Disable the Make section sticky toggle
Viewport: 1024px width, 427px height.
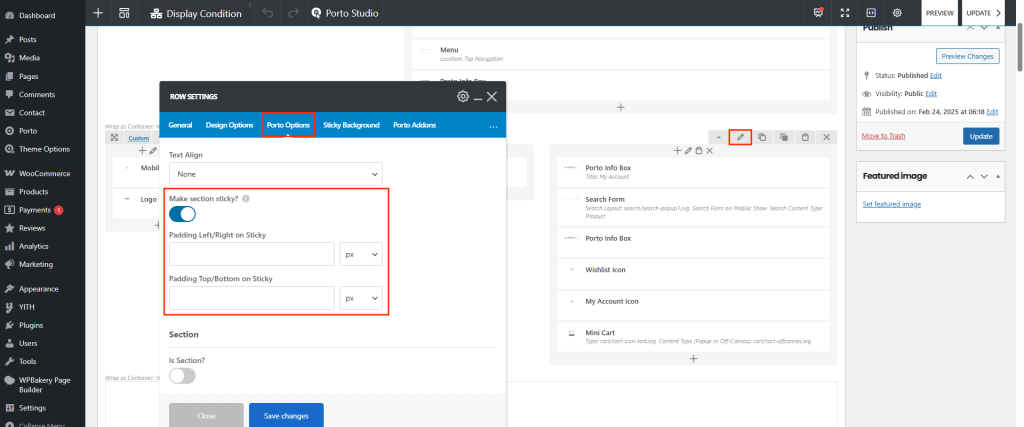(x=182, y=213)
